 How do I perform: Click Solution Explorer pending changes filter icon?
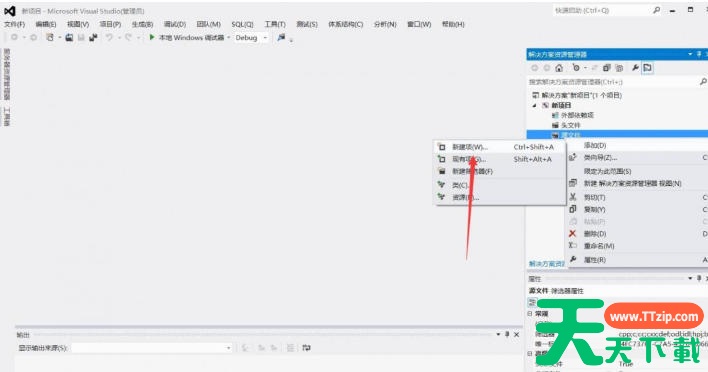pos(576,68)
